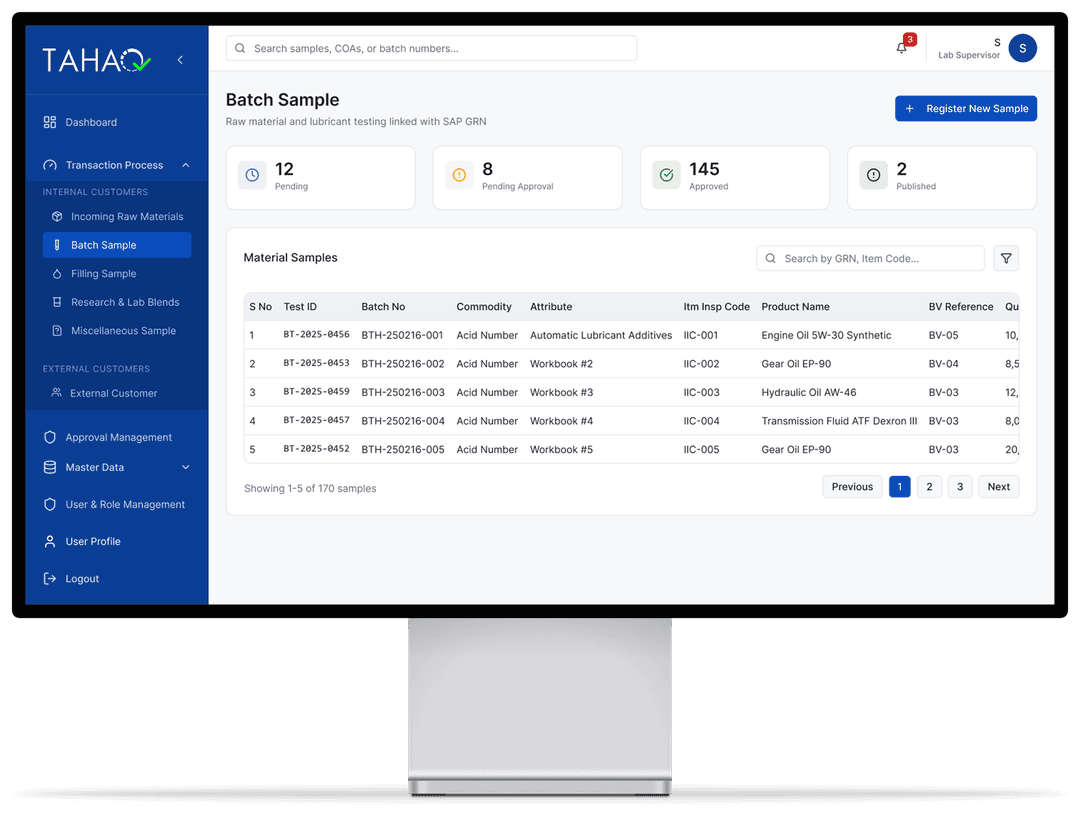Click the Incoming Raw Materials box icon
Image resolution: width=1080 pixels, height=815 pixels.
point(57,216)
